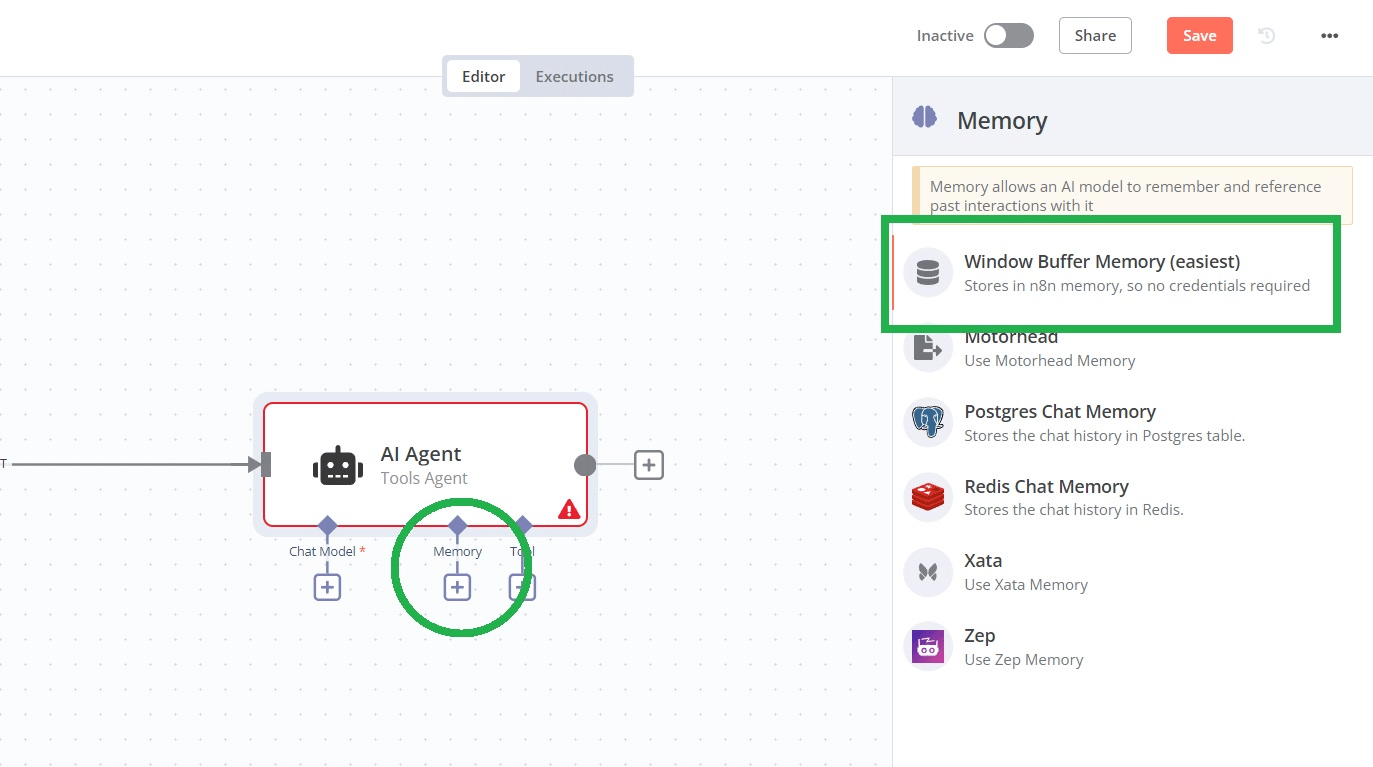The height and width of the screenshot is (767, 1373).
Task: Click 'Use Xata Memory' description
Action: point(1026,585)
